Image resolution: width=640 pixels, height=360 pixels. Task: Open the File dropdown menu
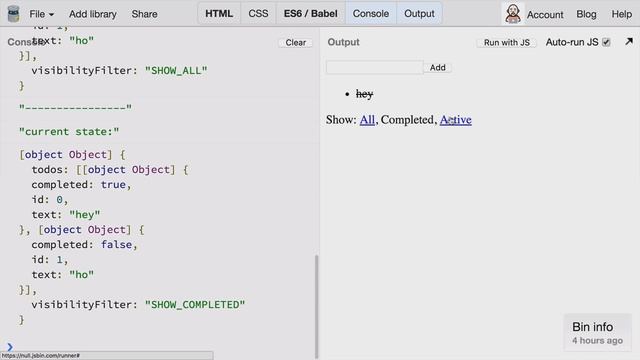(41, 14)
